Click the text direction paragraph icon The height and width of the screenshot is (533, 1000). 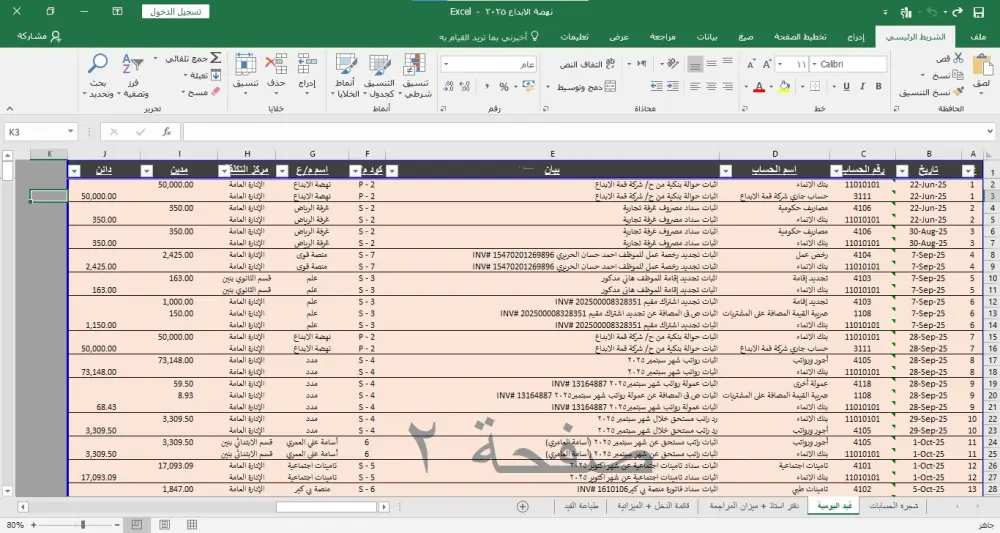(x=642, y=64)
